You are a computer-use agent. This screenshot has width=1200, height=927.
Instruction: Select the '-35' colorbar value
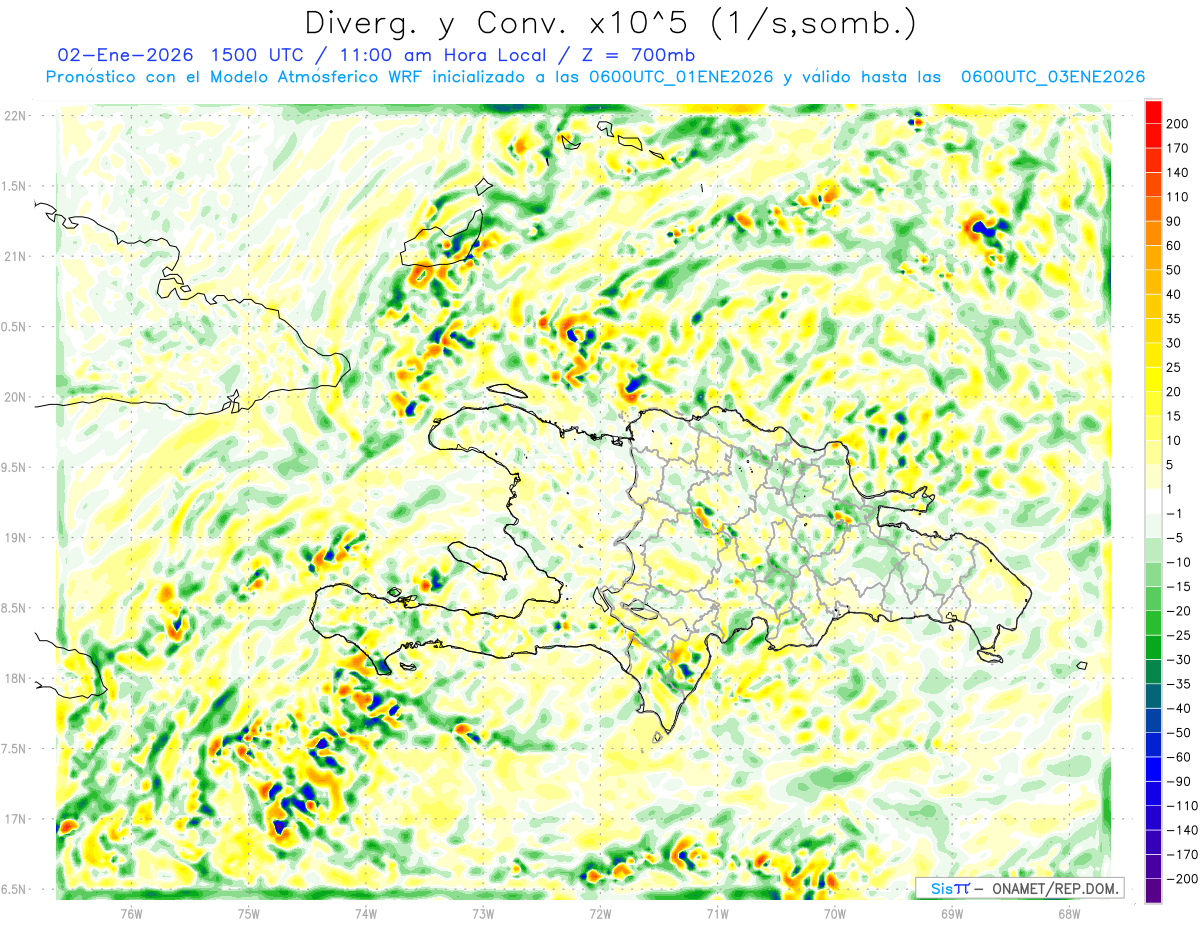pyautogui.click(x=1180, y=684)
